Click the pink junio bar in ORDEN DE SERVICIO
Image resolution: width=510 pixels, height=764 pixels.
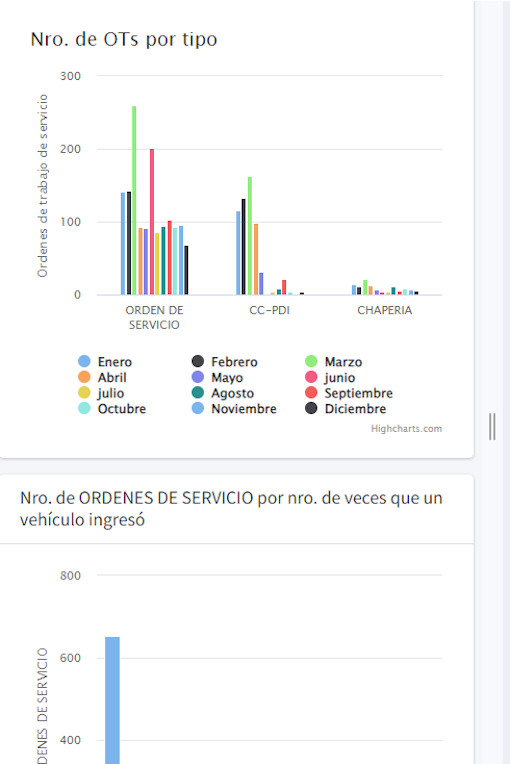coord(152,222)
